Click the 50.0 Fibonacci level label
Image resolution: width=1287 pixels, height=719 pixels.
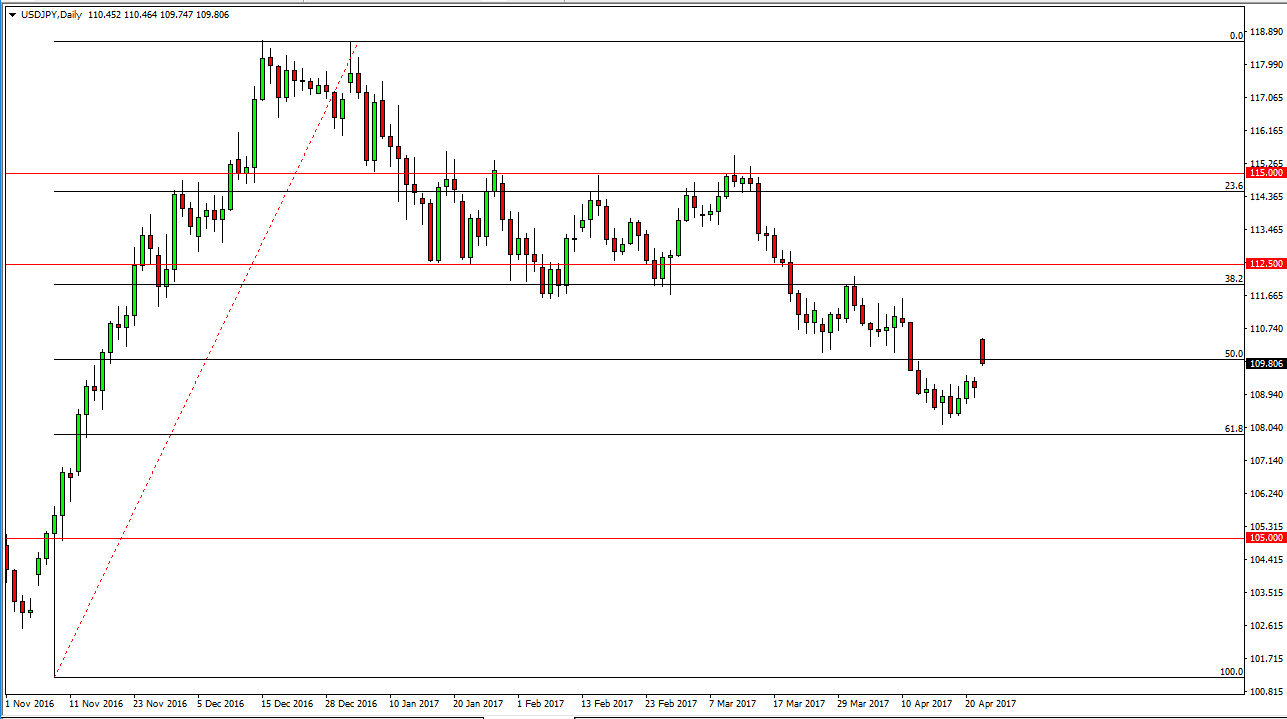click(1233, 354)
